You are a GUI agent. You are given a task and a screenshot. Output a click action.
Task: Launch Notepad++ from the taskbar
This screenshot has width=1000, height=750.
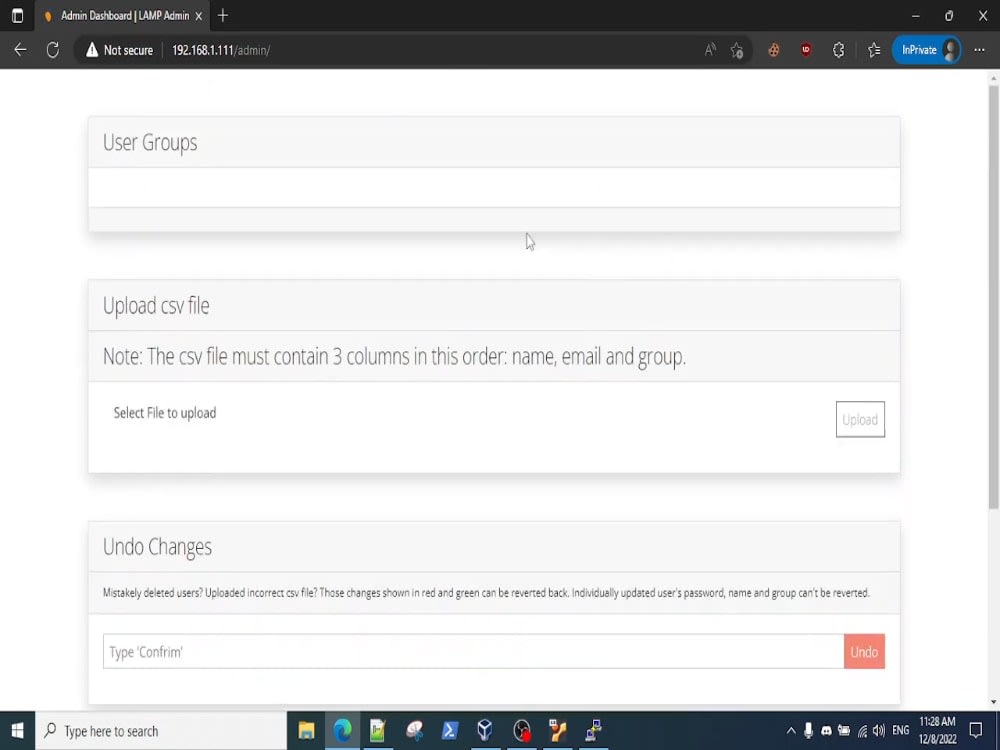coord(377,731)
